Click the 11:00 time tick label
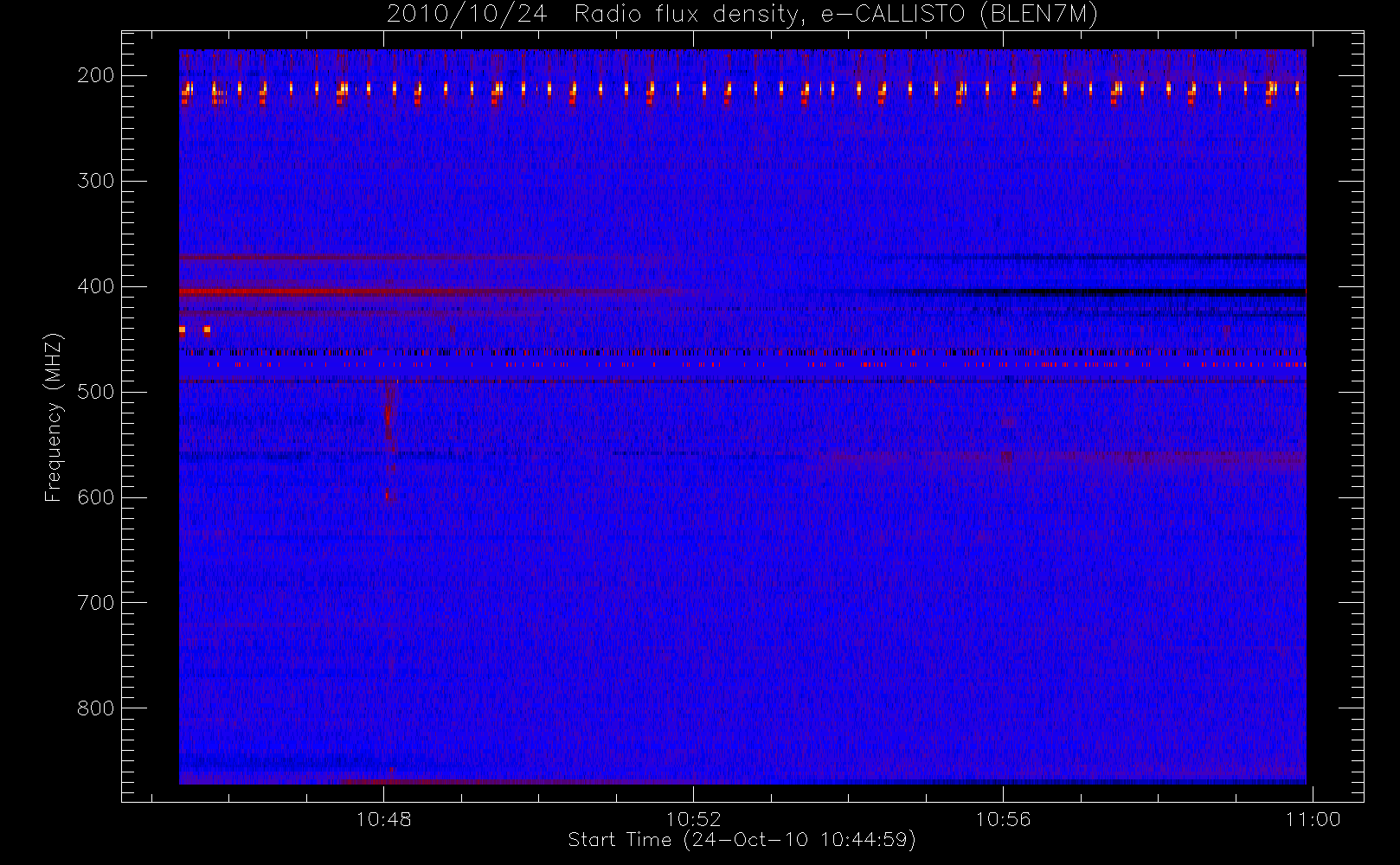 point(1313,819)
